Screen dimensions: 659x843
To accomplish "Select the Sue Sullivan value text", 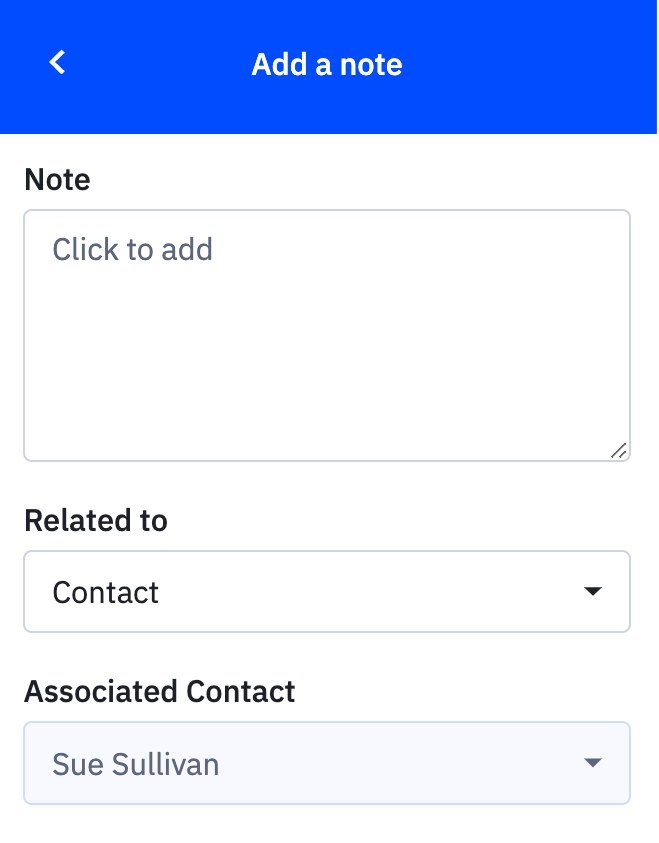I will click(136, 765).
